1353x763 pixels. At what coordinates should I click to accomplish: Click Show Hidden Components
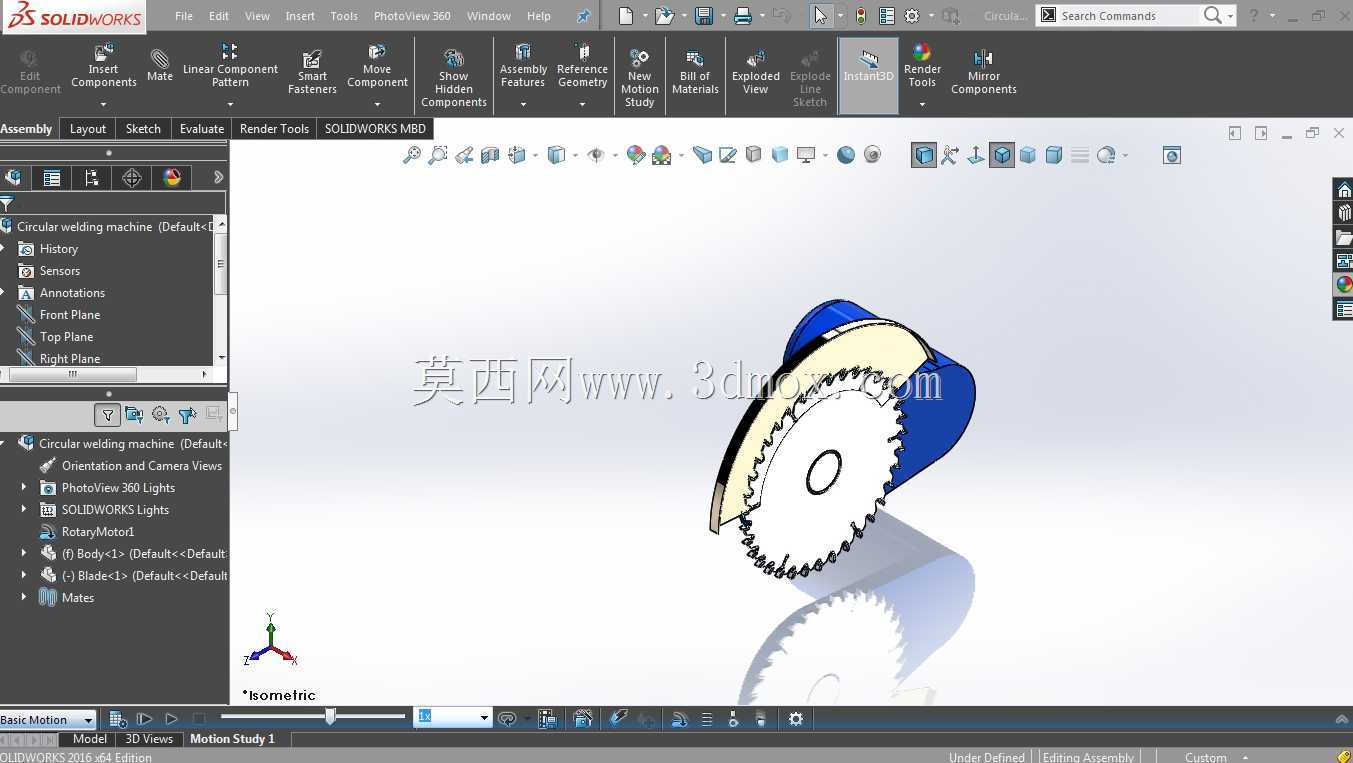[x=453, y=78]
